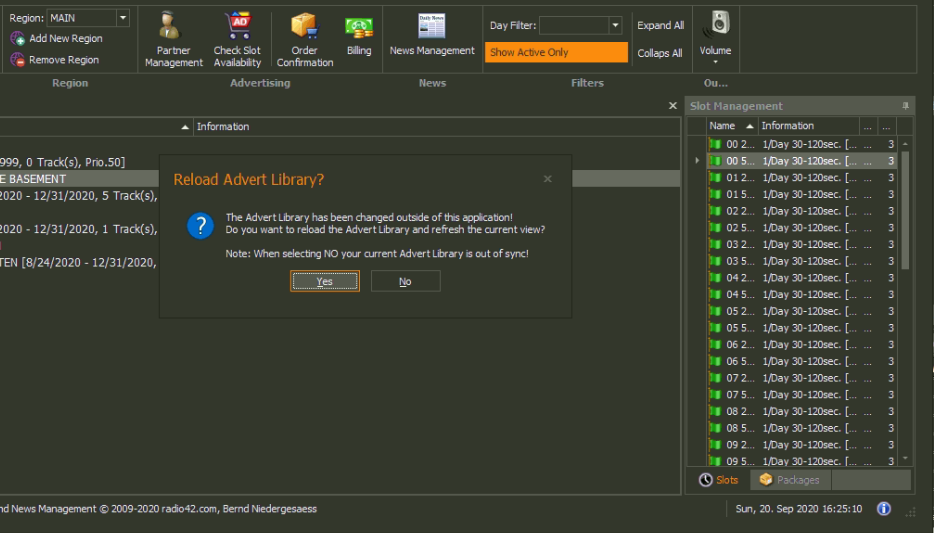This screenshot has width=934, height=533.
Task: Select slot 06 5... icon
Action: 715,361
